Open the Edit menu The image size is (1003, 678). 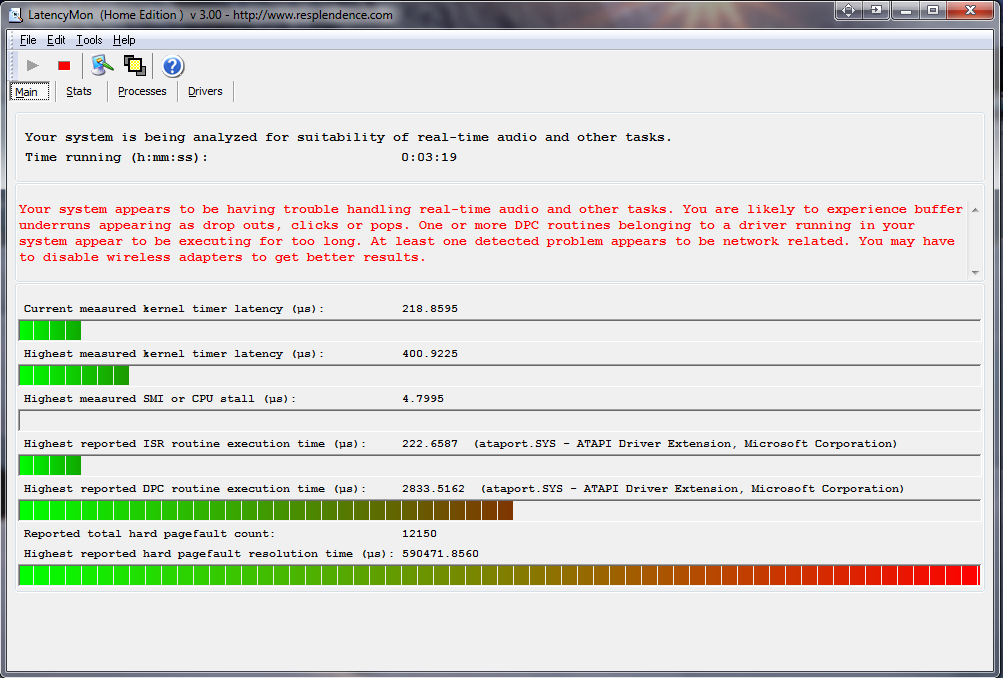point(56,40)
